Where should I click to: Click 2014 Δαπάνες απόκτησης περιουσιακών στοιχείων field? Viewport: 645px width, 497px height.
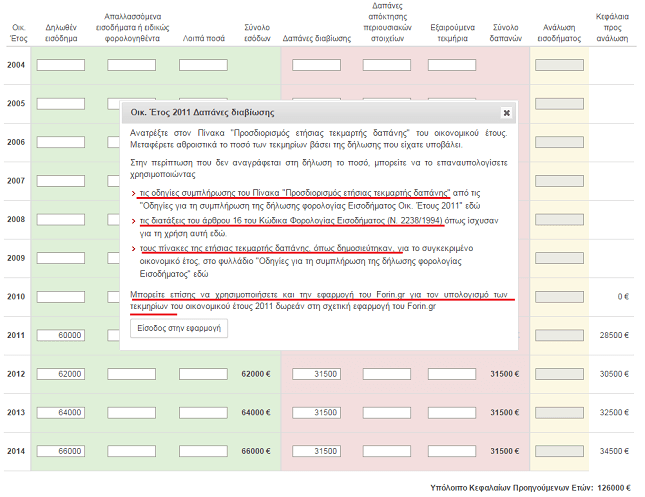[387, 451]
